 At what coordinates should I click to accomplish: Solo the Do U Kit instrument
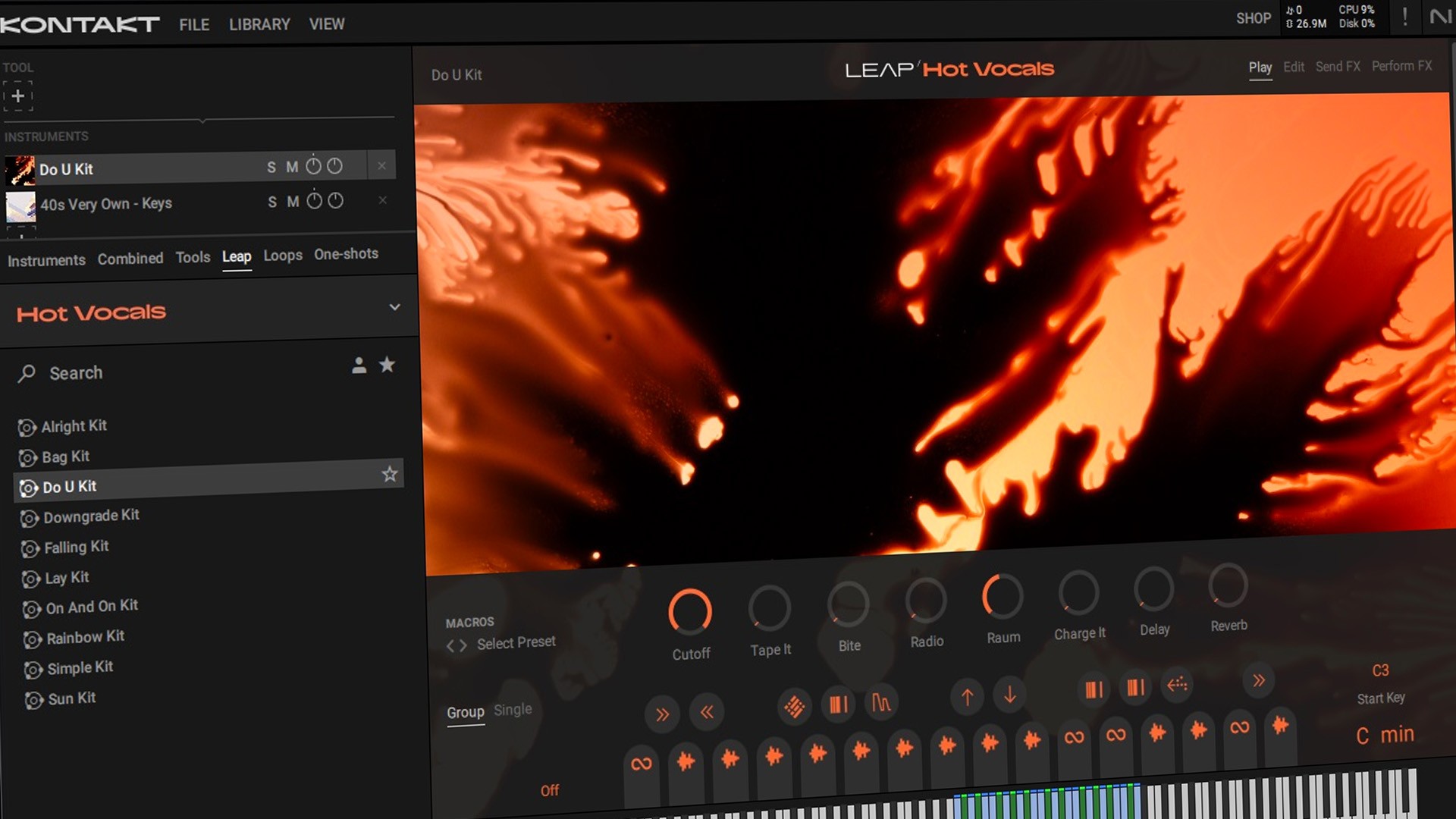[x=271, y=168]
